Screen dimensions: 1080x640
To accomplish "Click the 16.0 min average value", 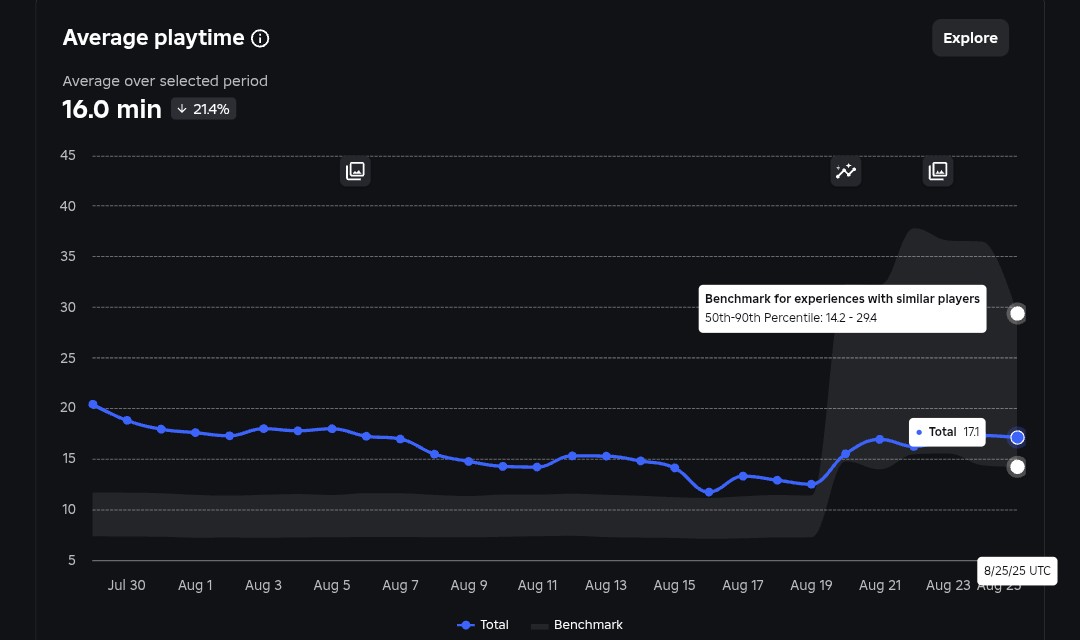I will point(112,109).
